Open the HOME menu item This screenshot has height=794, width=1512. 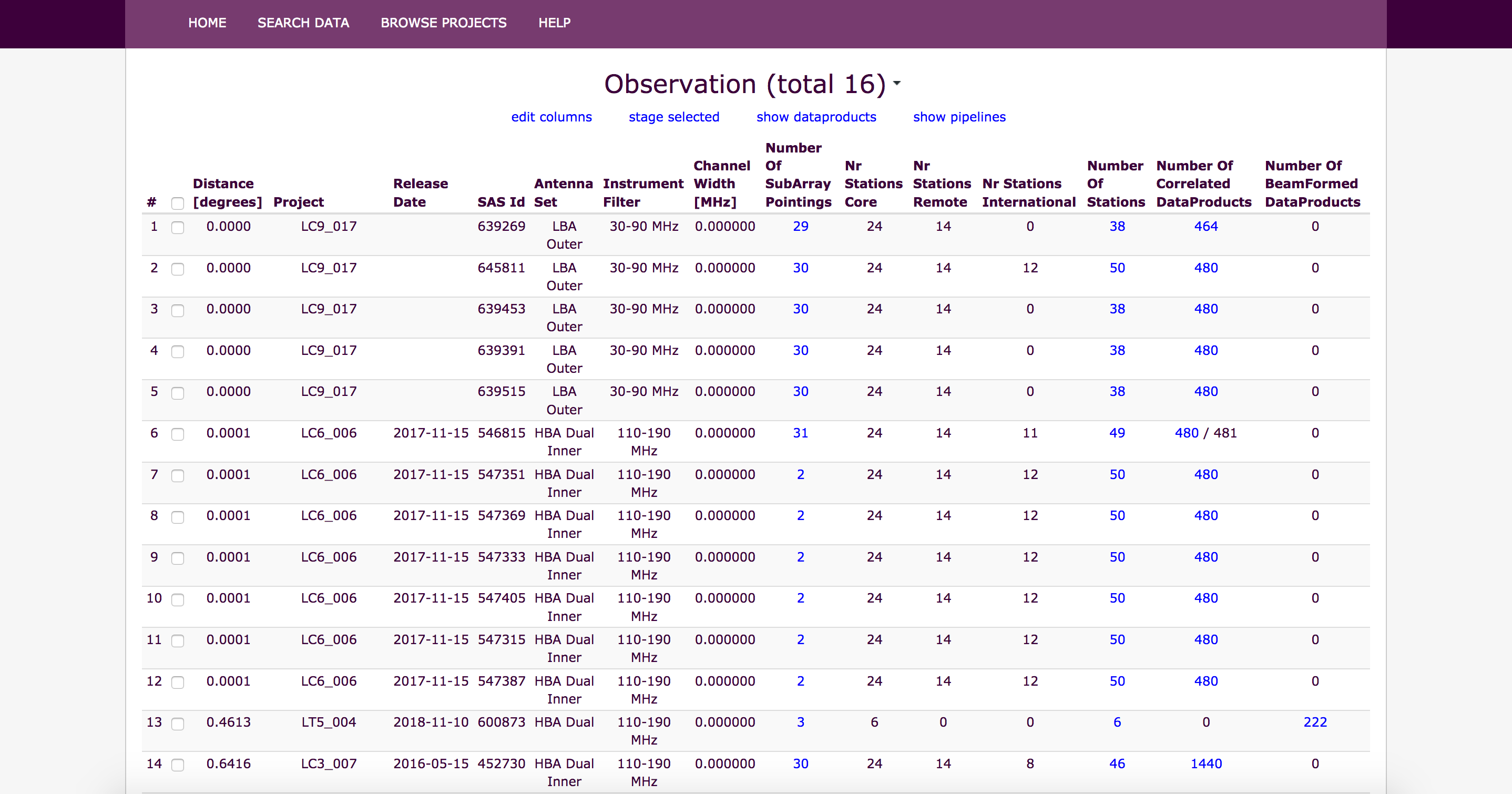pos(207,23)
